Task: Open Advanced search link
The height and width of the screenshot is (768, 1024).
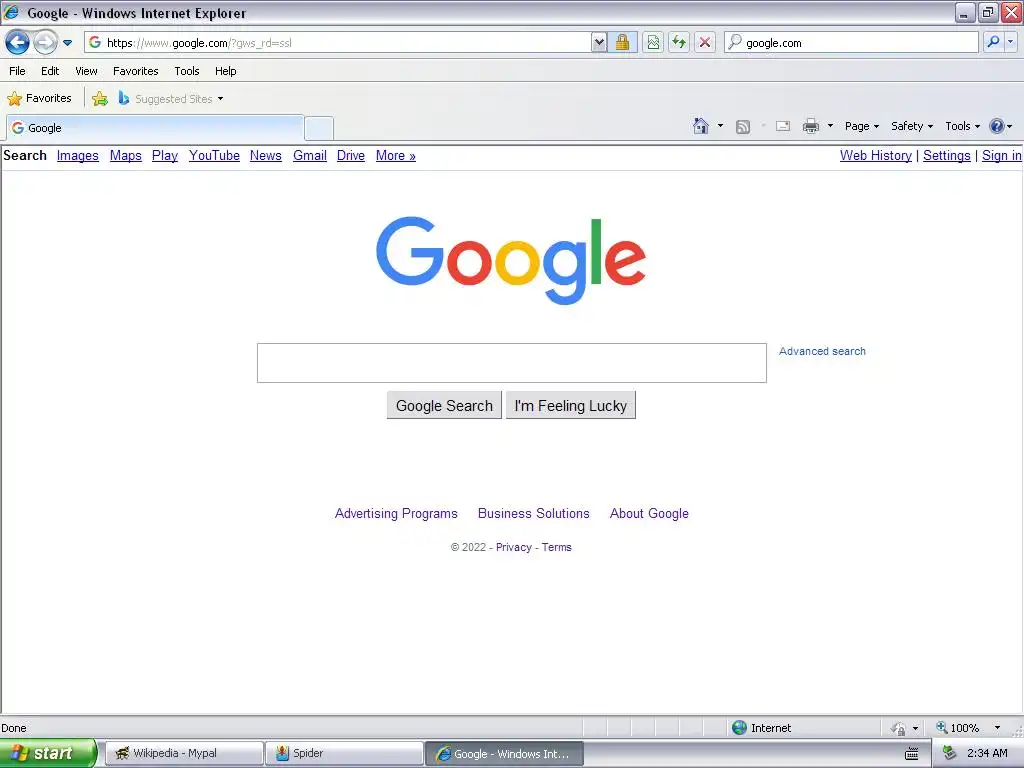Action: coord(822,351)
